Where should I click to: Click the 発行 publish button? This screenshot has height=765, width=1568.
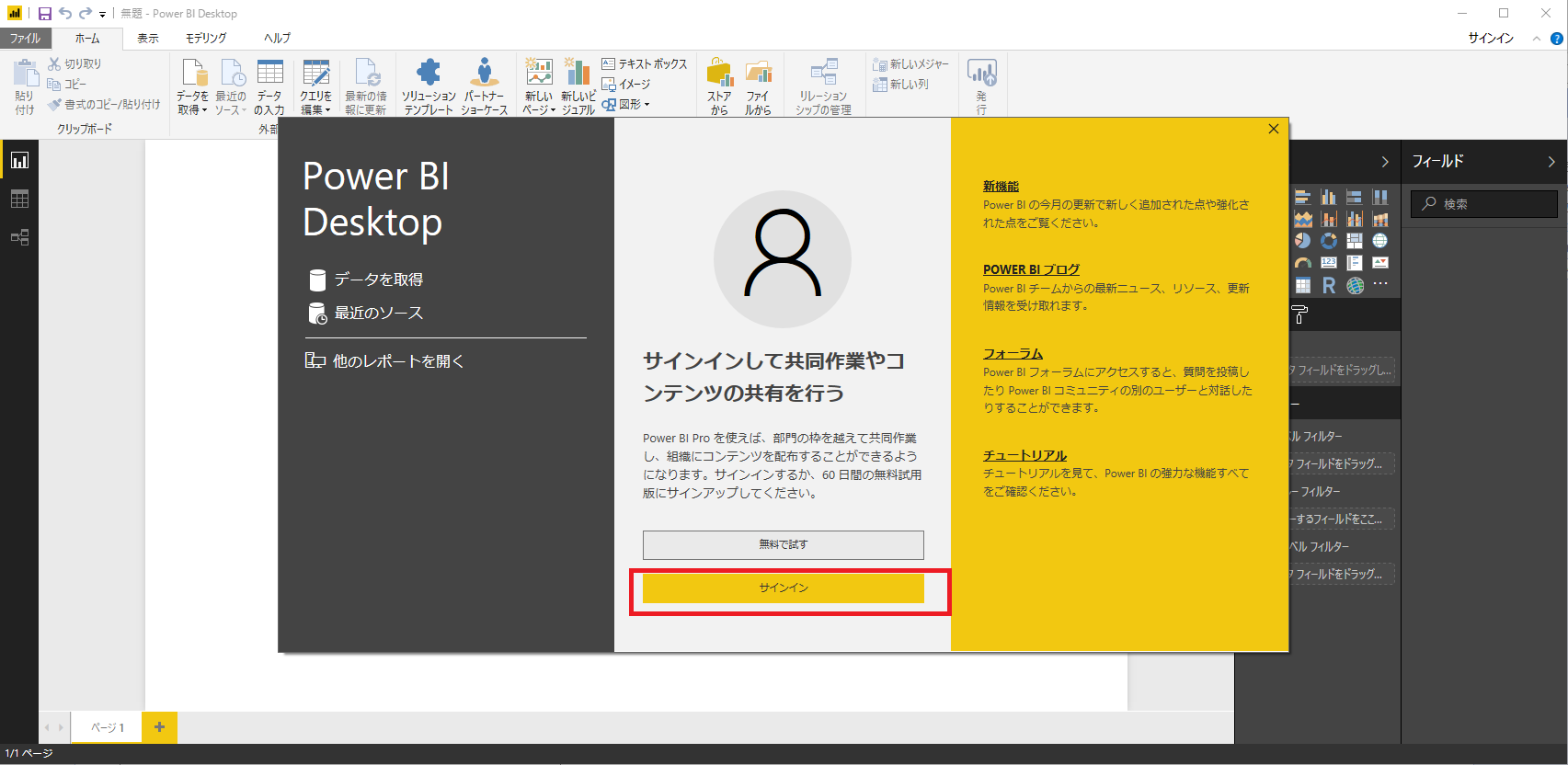(x=981, y=86)
